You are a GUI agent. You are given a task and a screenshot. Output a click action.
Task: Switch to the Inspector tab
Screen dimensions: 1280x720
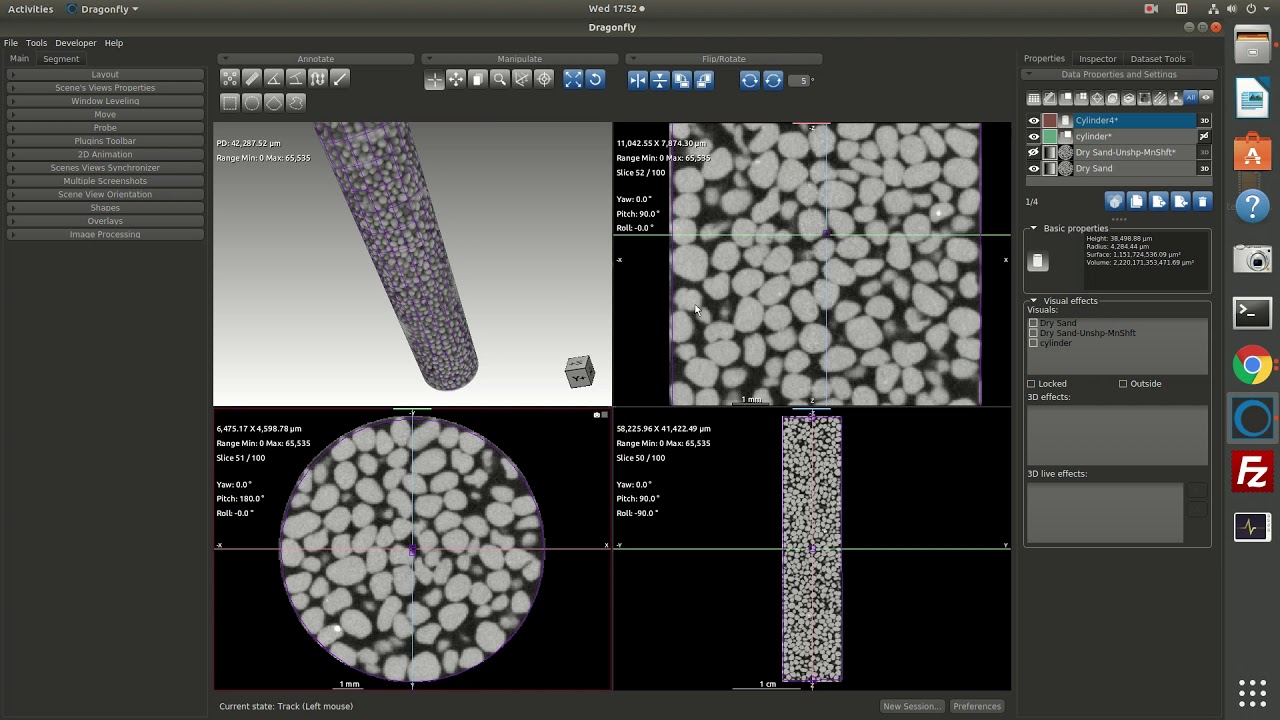tap(1097, 59)
